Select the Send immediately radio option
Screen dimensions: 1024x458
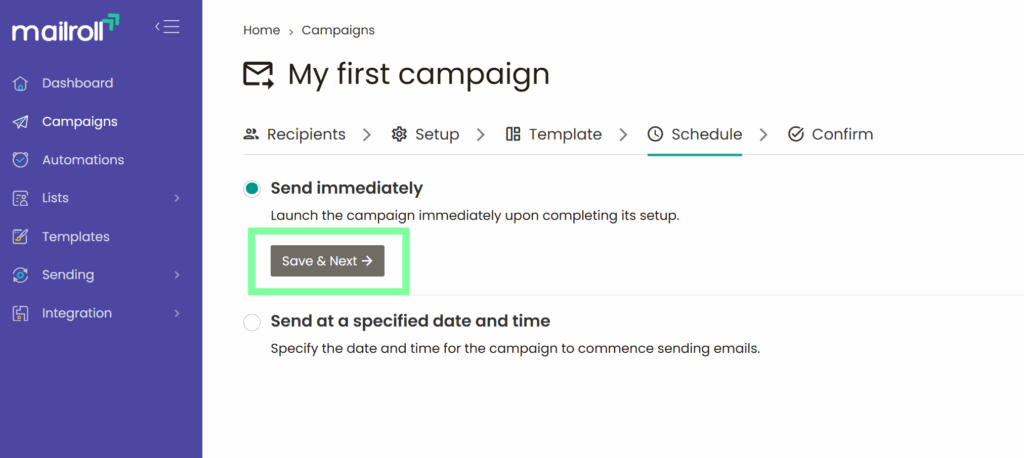coord(252,188)
